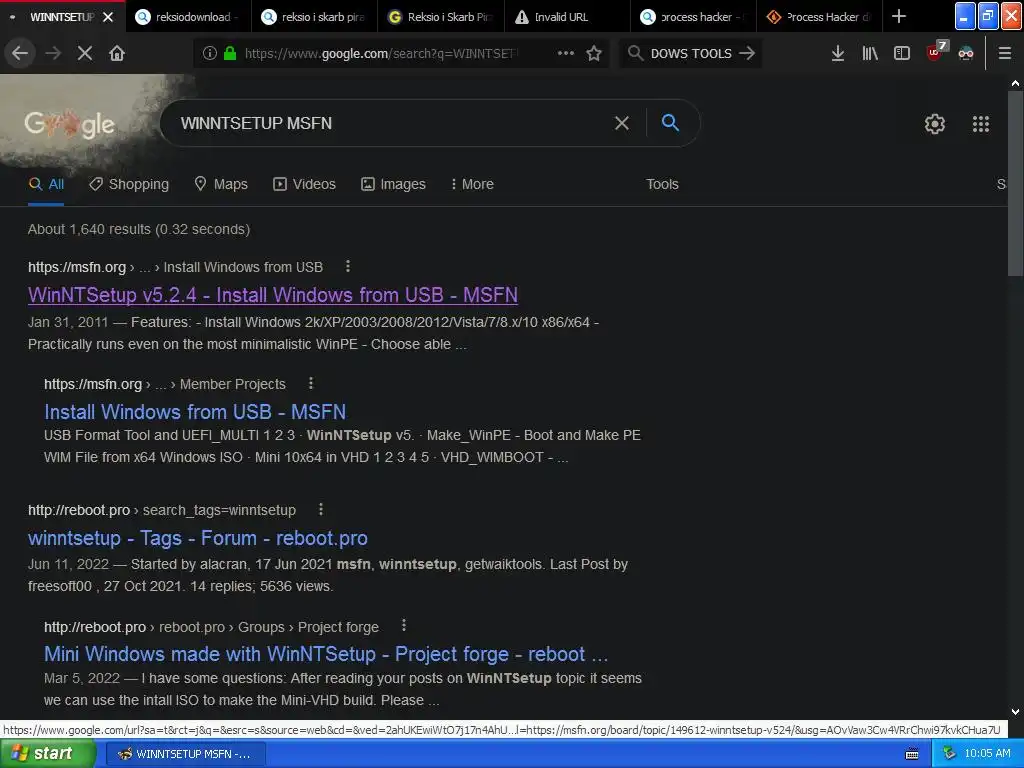Image resolution: width=1024 pixels, height=768 pixels.
Task: Filter results by Shopping
Action: tap(129, 184)
